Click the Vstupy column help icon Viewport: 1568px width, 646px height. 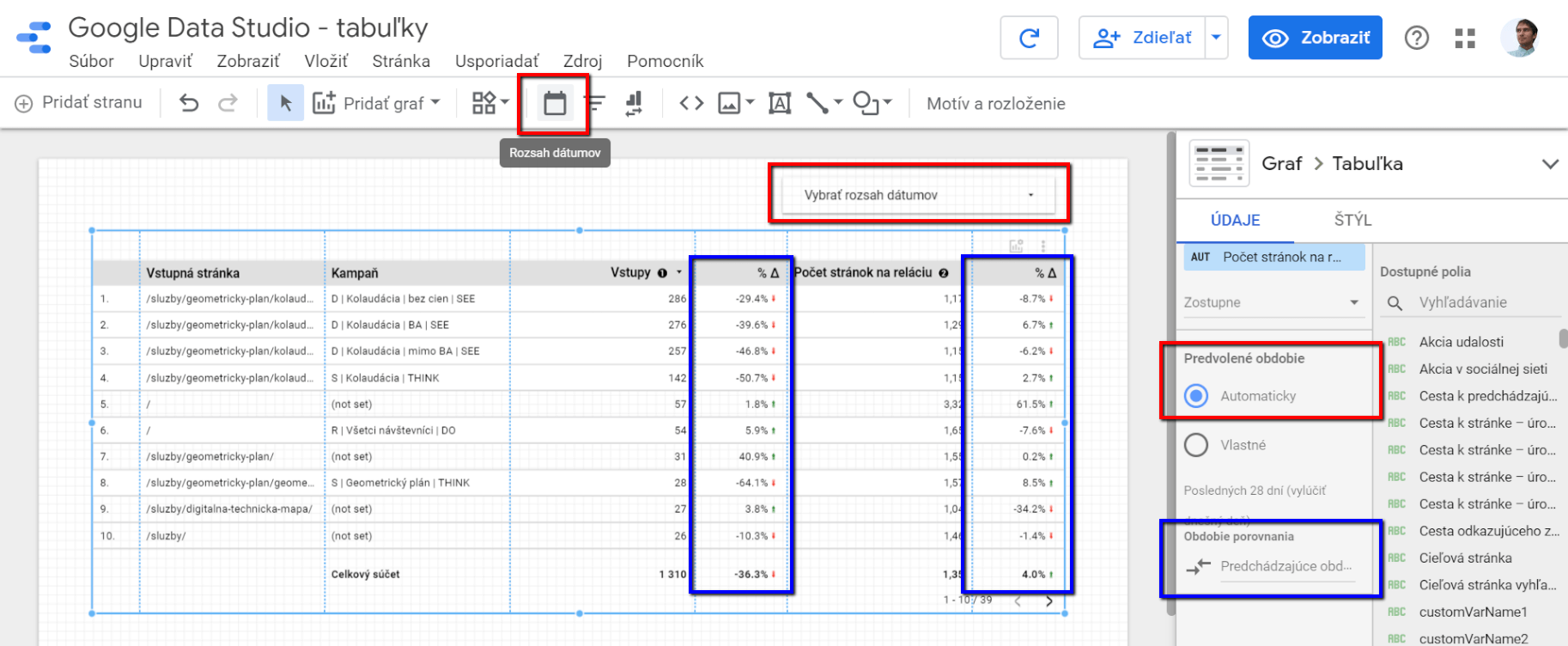pyautogui.click(x=662, y=273)
